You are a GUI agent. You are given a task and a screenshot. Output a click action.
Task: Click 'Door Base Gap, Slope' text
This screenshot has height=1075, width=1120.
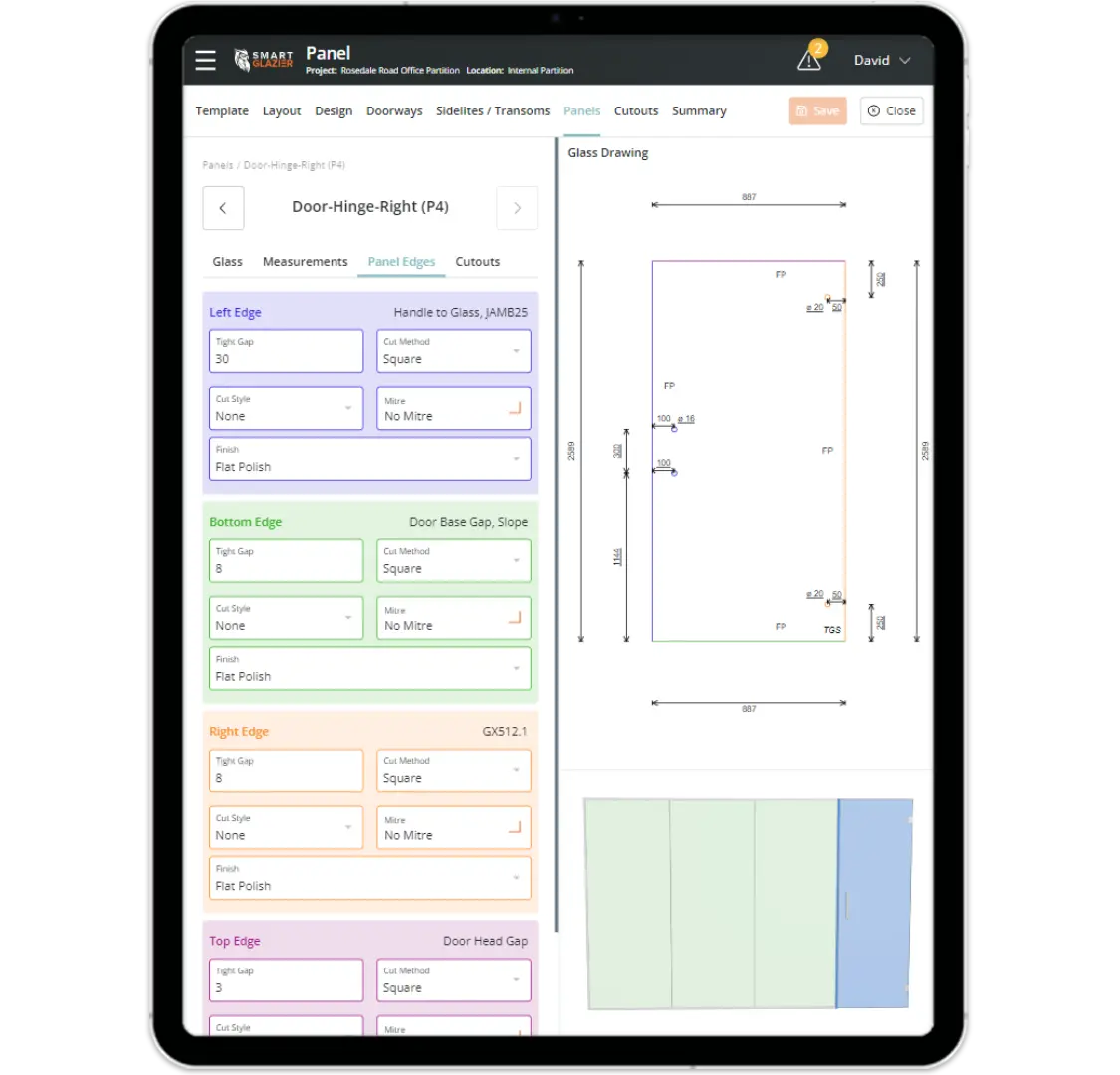[x=469, y=522]
